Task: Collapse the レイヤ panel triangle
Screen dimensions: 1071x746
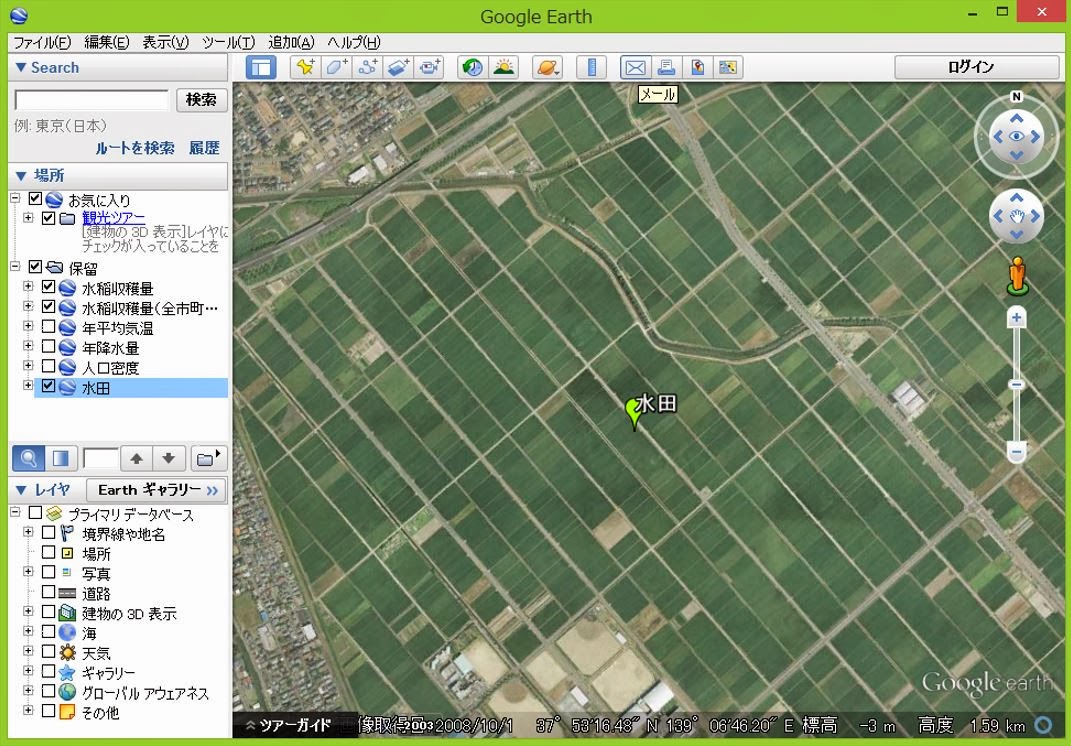Action: pyautogui.click(x=20, y=490)
